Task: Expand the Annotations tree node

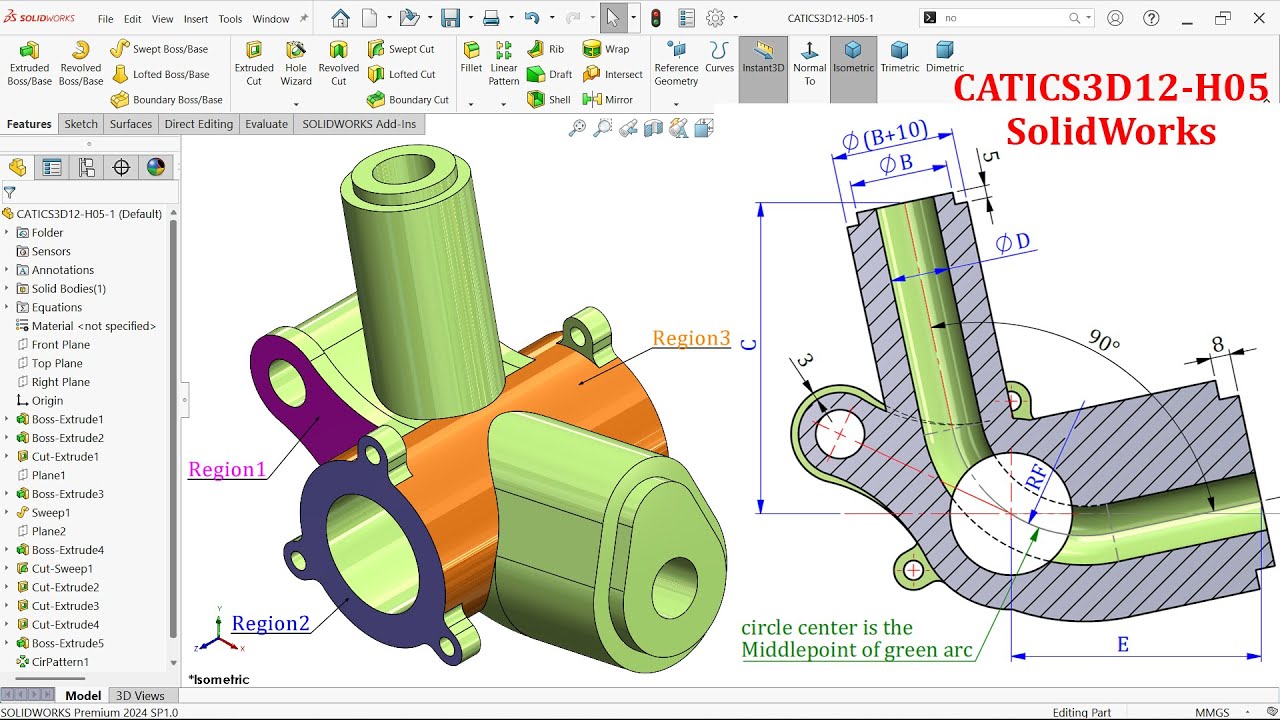Action: 7,270
